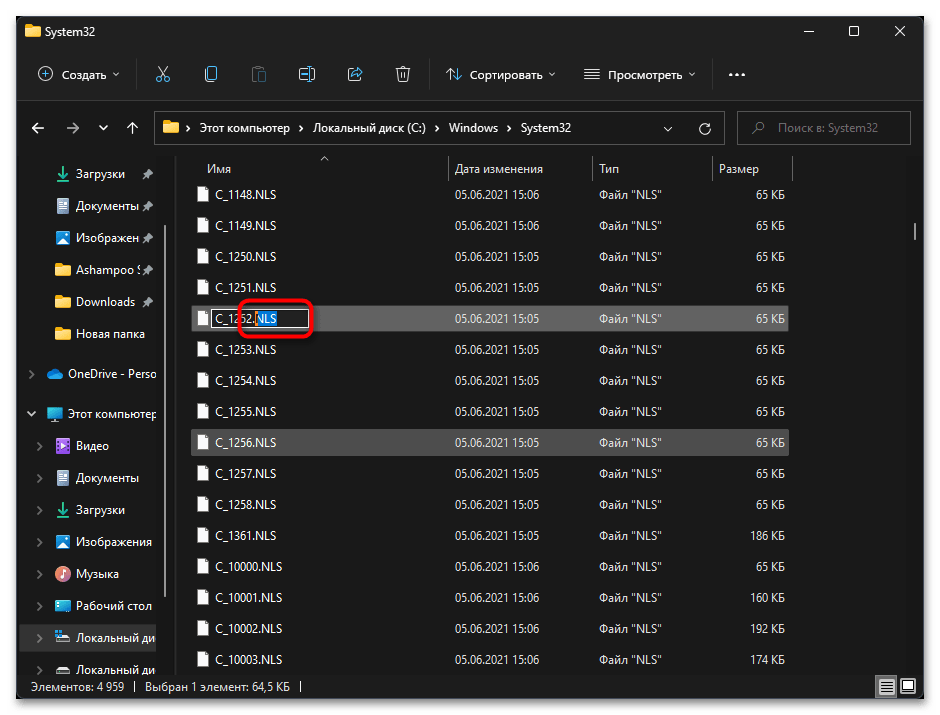Copy the selected C_1252.NLS file
The image size is (940, 715).
(211, 74)
